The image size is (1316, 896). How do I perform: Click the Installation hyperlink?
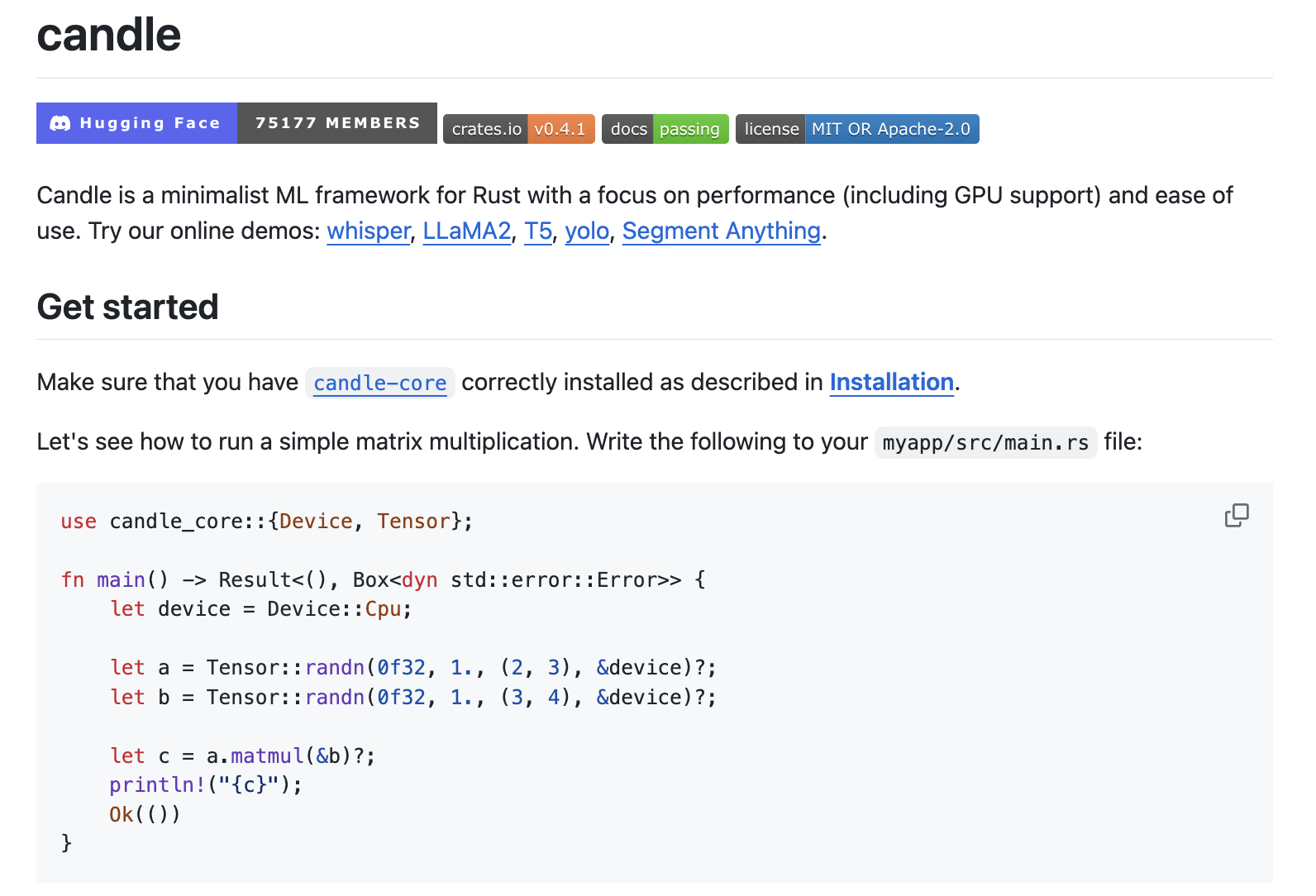click(891, 382)
